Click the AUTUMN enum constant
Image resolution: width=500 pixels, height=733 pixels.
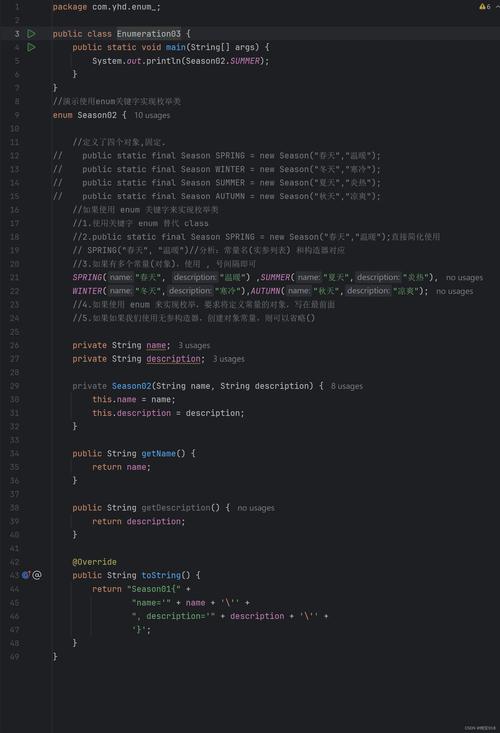(265, 291)
